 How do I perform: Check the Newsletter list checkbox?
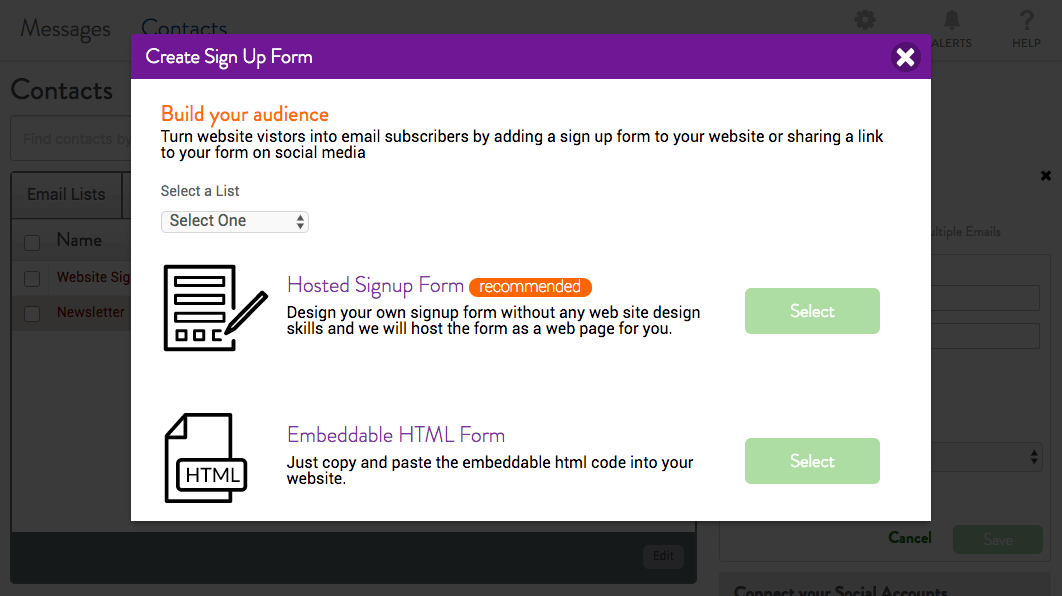[32, 314]
